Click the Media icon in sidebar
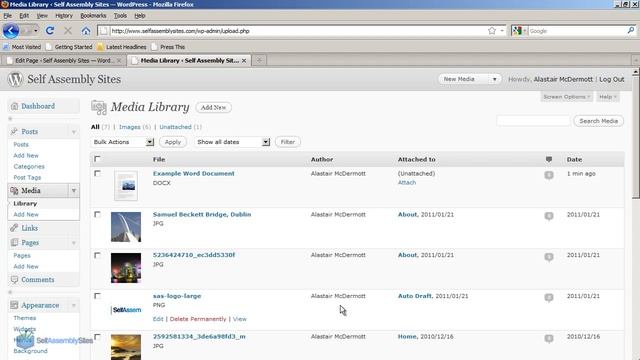The height and width of the screenshot is (360, 640). click(x=14, y=191)
